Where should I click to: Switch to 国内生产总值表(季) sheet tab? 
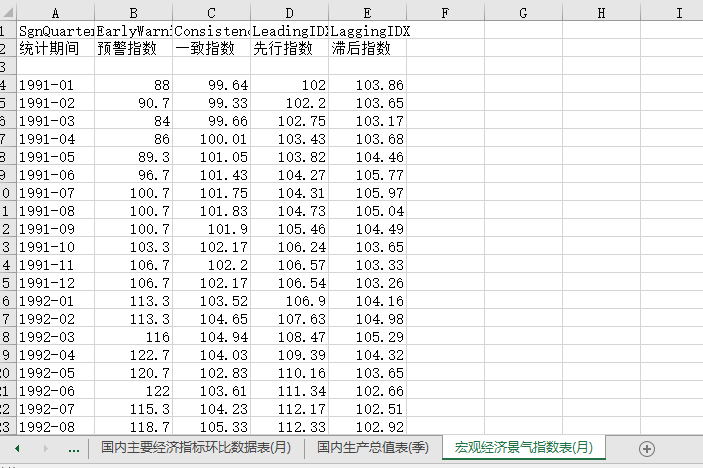pos(373,447)
